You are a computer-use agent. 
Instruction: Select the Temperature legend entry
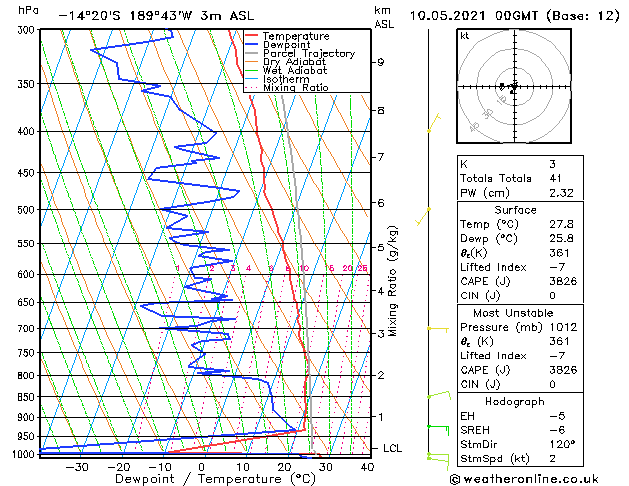point(297,36)
